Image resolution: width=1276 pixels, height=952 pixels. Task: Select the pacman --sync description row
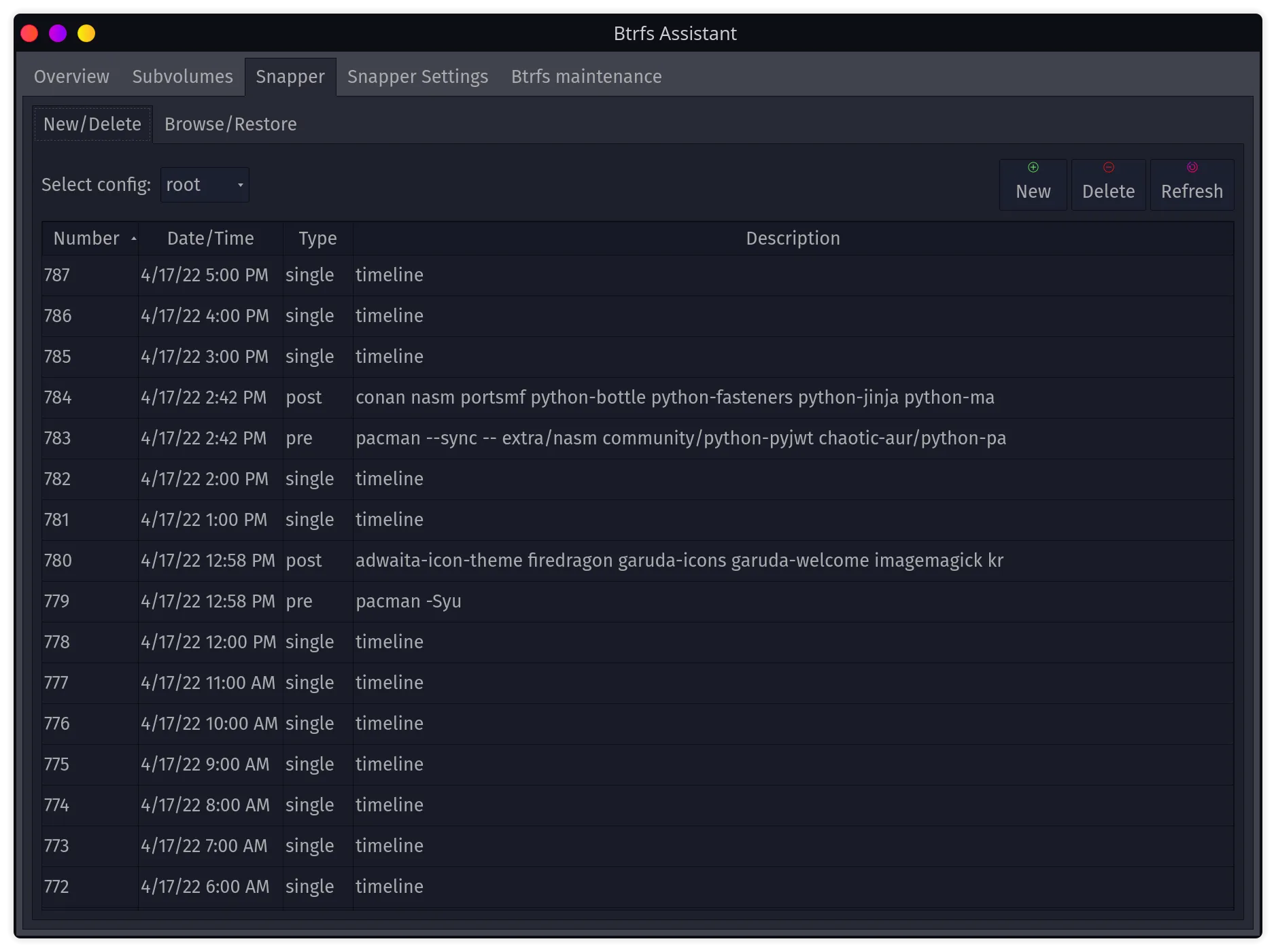[x=793, y=438]
